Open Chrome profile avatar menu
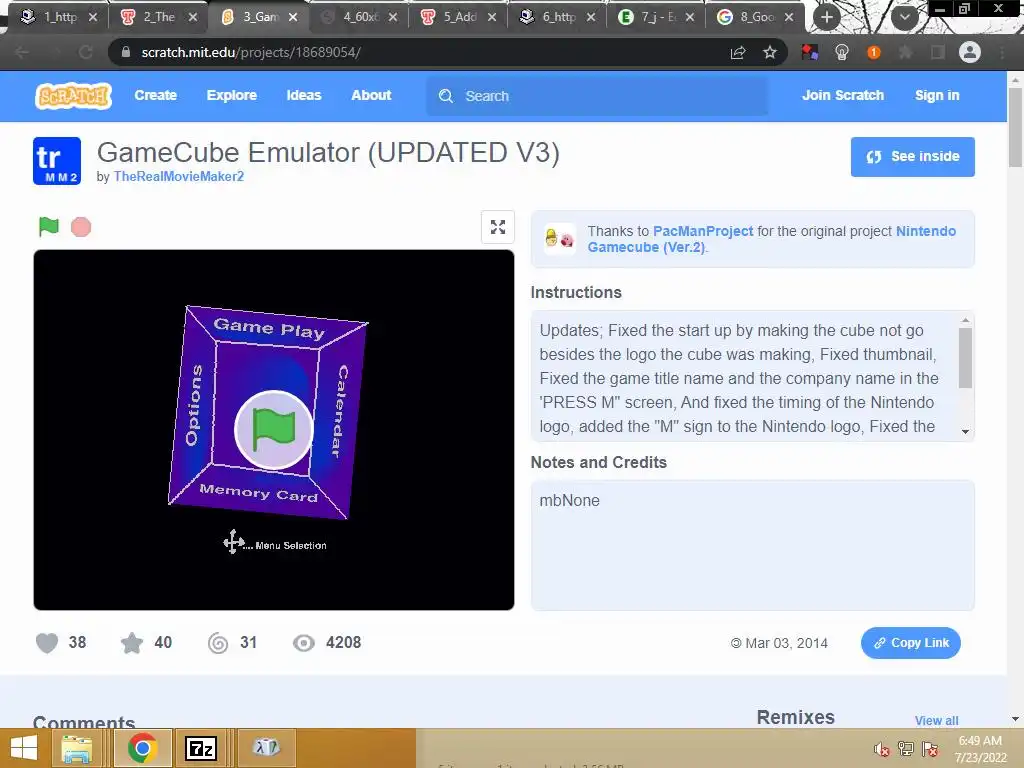The width and height of the screenshot is (1024, 768). coord(970,52)
